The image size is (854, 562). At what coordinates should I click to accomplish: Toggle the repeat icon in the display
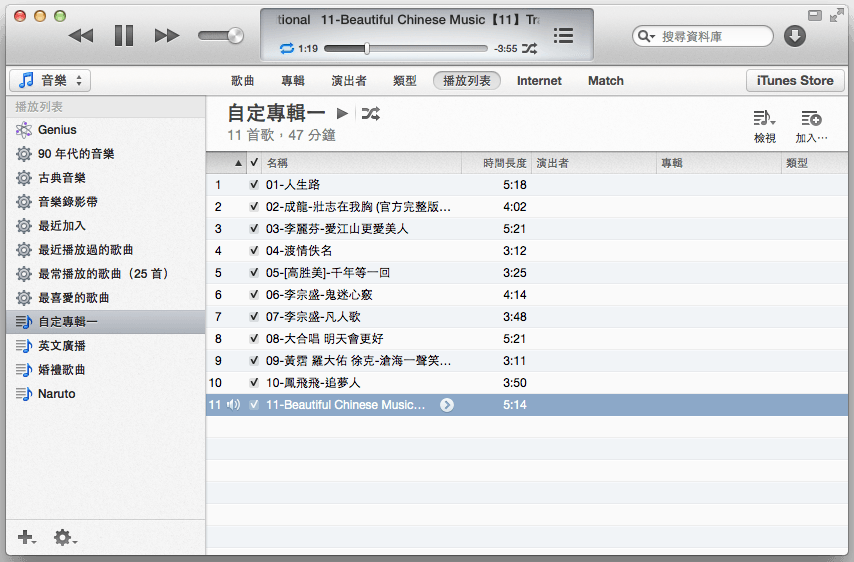tap(286, 48)
